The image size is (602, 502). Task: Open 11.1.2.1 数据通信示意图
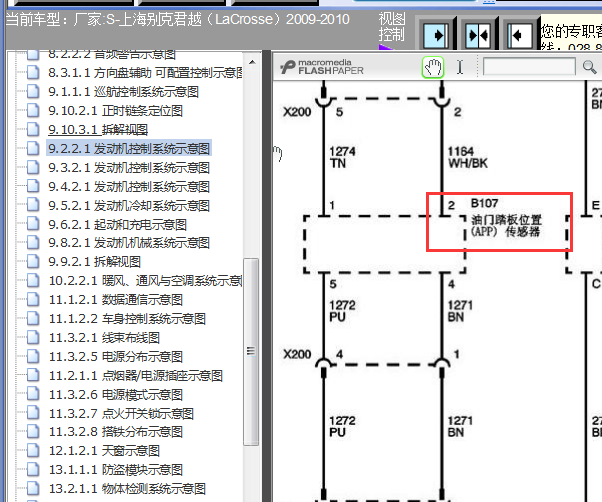pos(116,300)
